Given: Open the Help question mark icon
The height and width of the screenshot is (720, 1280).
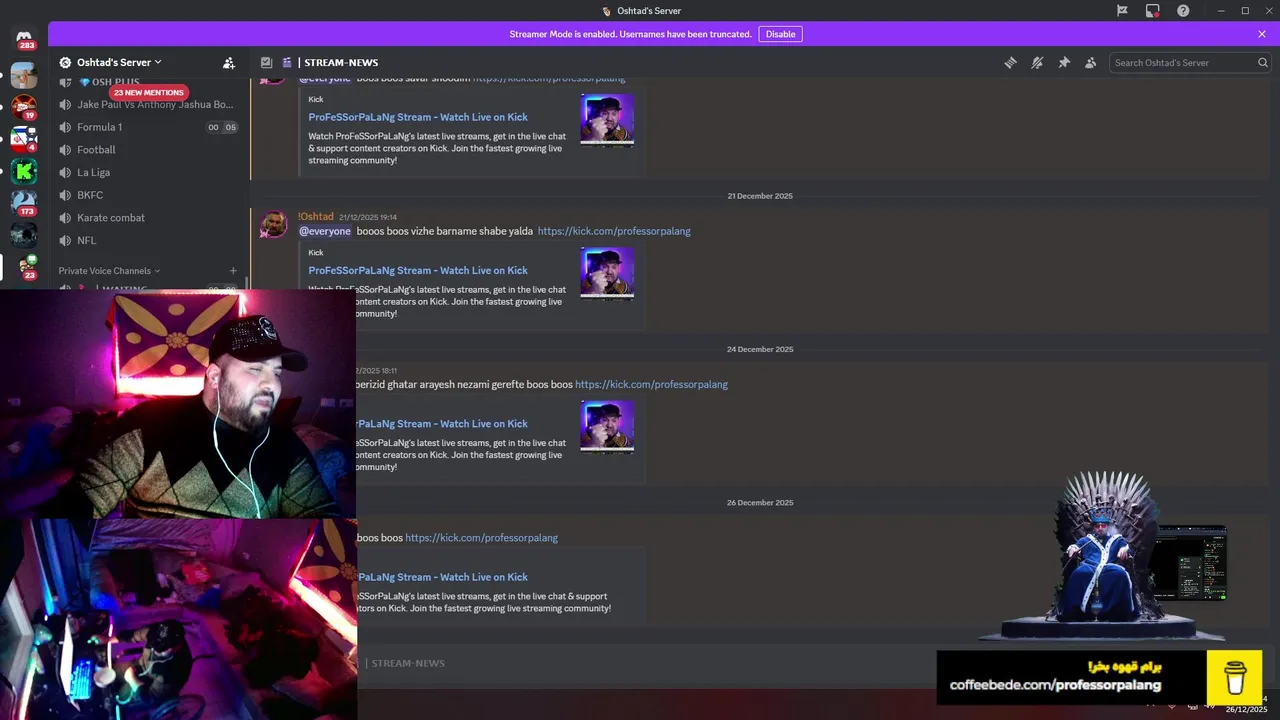Looking at the screenshot, I should click(1184, 11).
